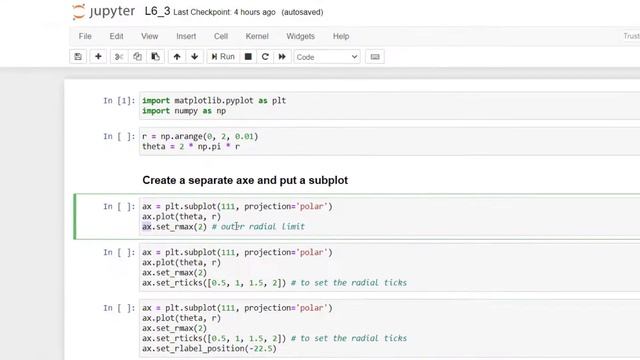Open the cell type Code dropdown
This screenshot has height=360, width=640.
point(327,57)
